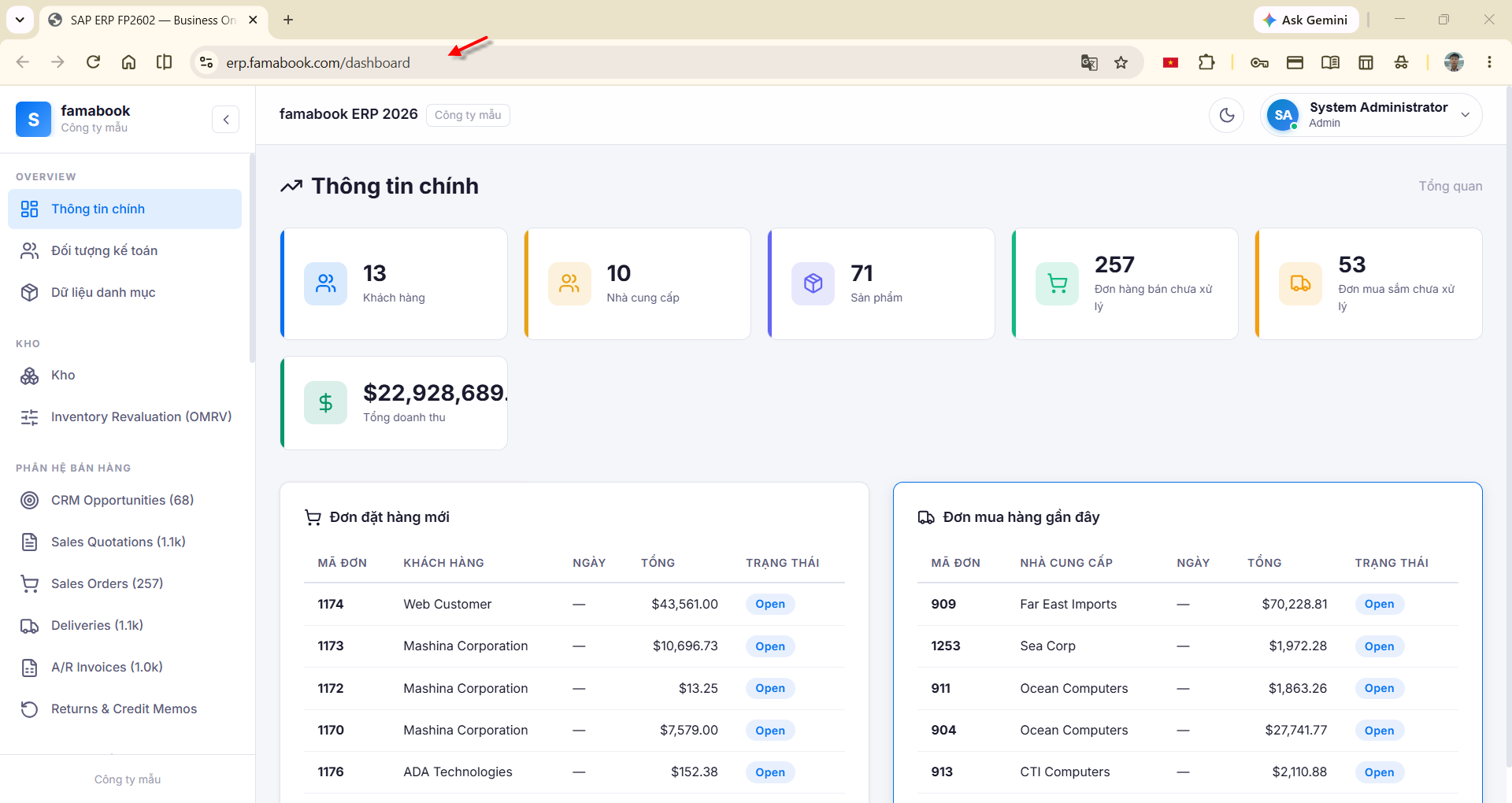Bookmark this page with the star icon
The height and width of the screenshot is (803, 1512).
coord(1121,62)
